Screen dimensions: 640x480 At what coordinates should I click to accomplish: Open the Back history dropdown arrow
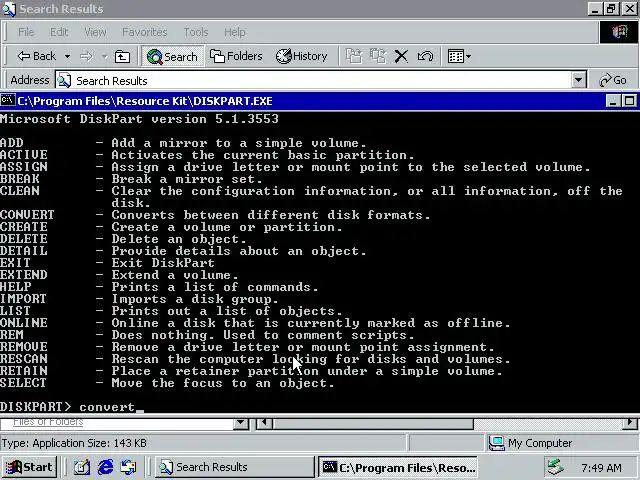[67, 56]
